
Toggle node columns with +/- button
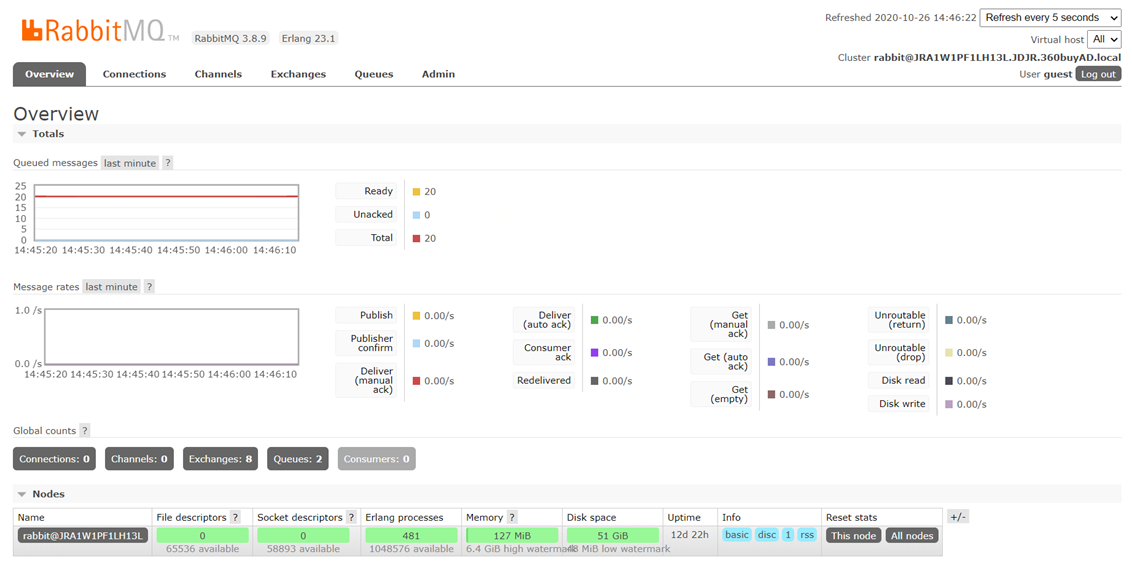click(957, 517)
